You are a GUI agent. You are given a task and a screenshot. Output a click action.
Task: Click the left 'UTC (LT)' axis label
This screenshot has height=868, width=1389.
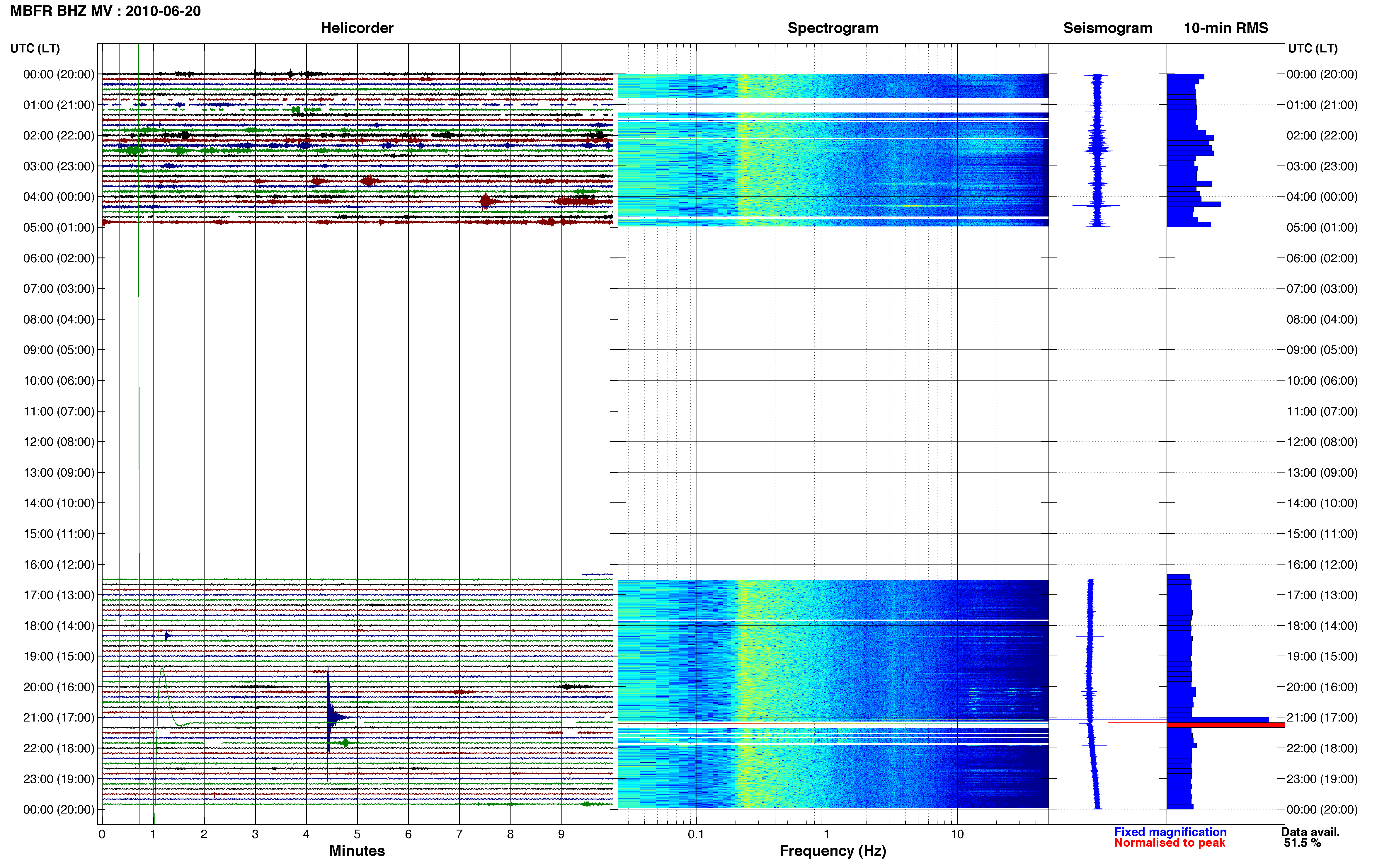click(x=35, y=48)
